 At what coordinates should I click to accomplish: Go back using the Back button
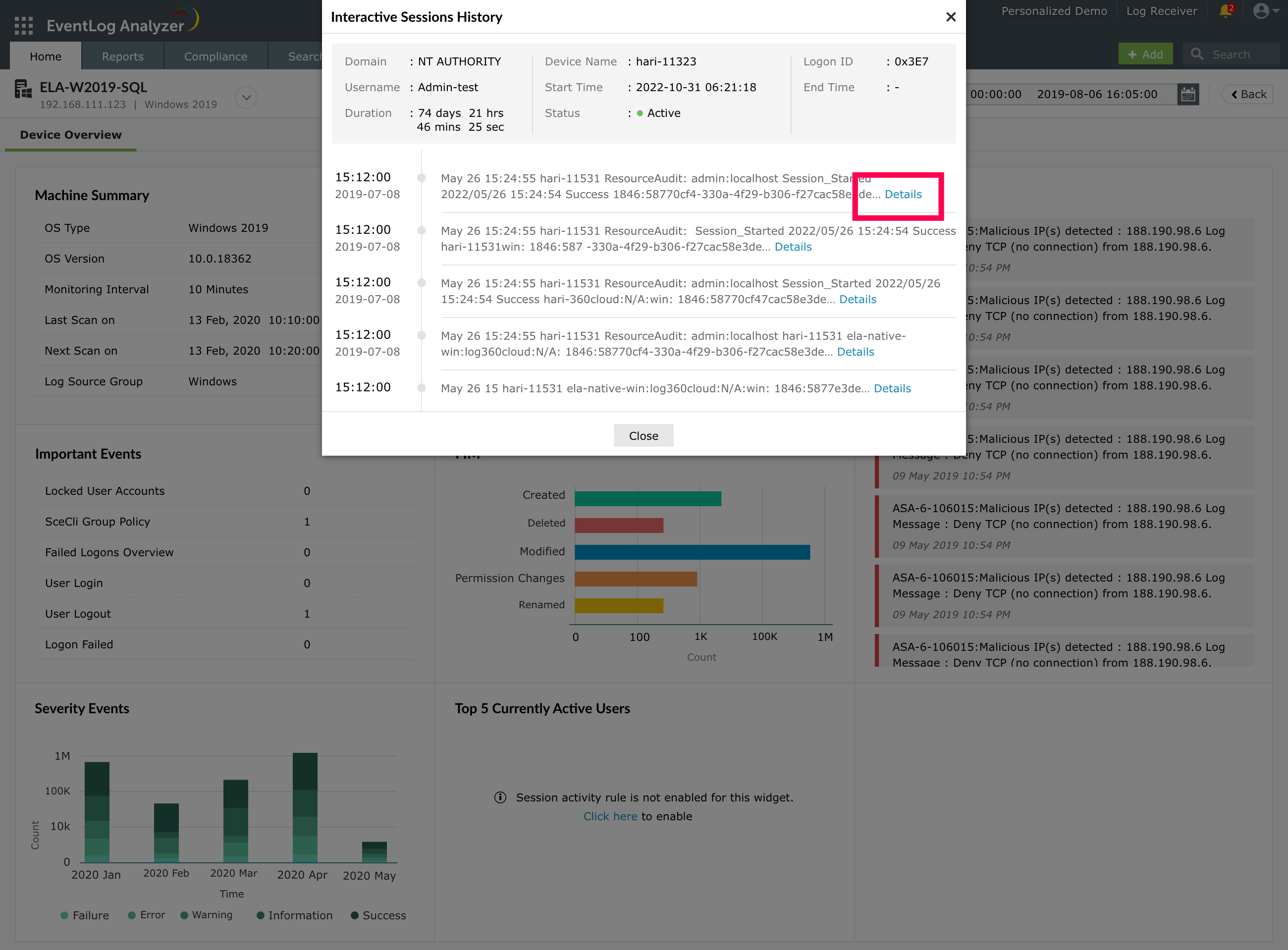coord(1248,94)
